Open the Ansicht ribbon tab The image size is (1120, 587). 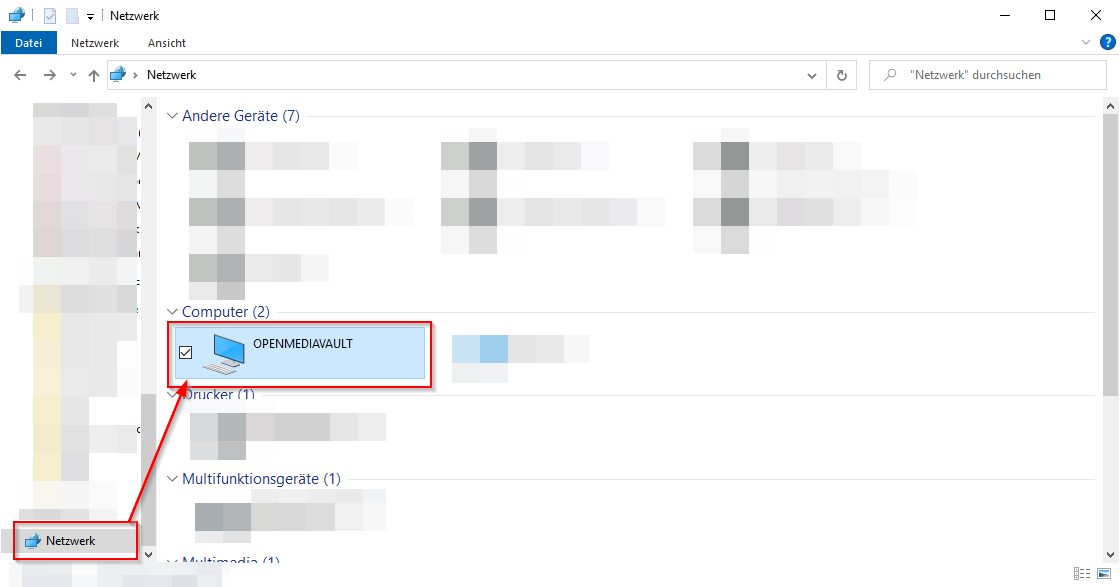pos(167,43)
